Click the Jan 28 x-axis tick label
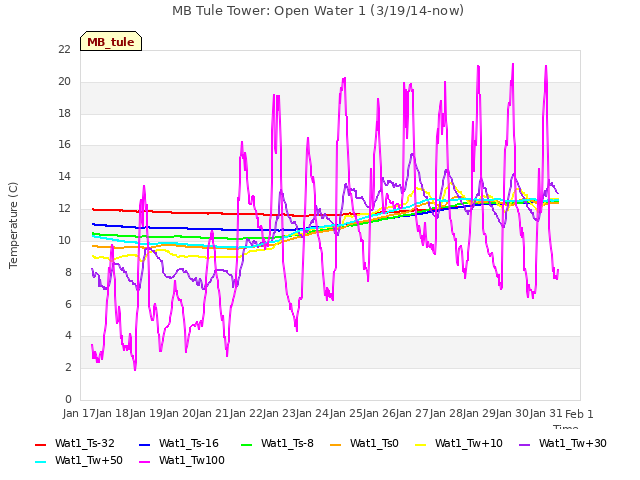The width and height of the screenshot is (640, 480). pos(447,413)
